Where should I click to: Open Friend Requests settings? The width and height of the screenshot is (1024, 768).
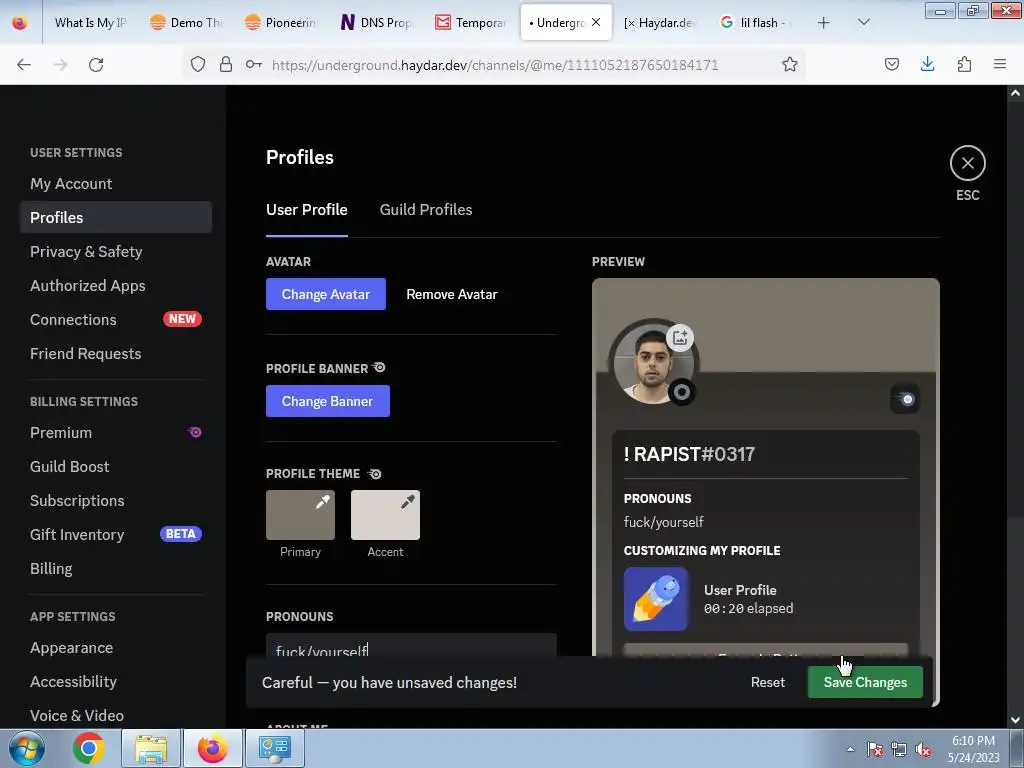point(116,353)
